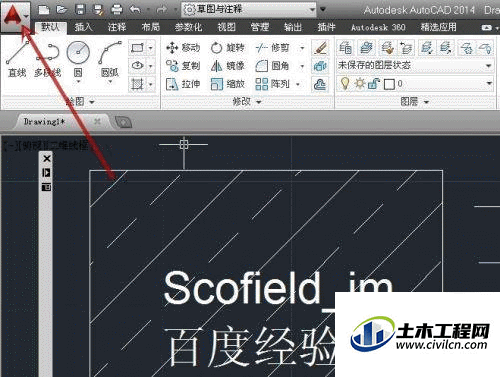Expand the 图层 panel title
Image resolution: width=500 pixels, height=377 pixels.
(415, 101)
